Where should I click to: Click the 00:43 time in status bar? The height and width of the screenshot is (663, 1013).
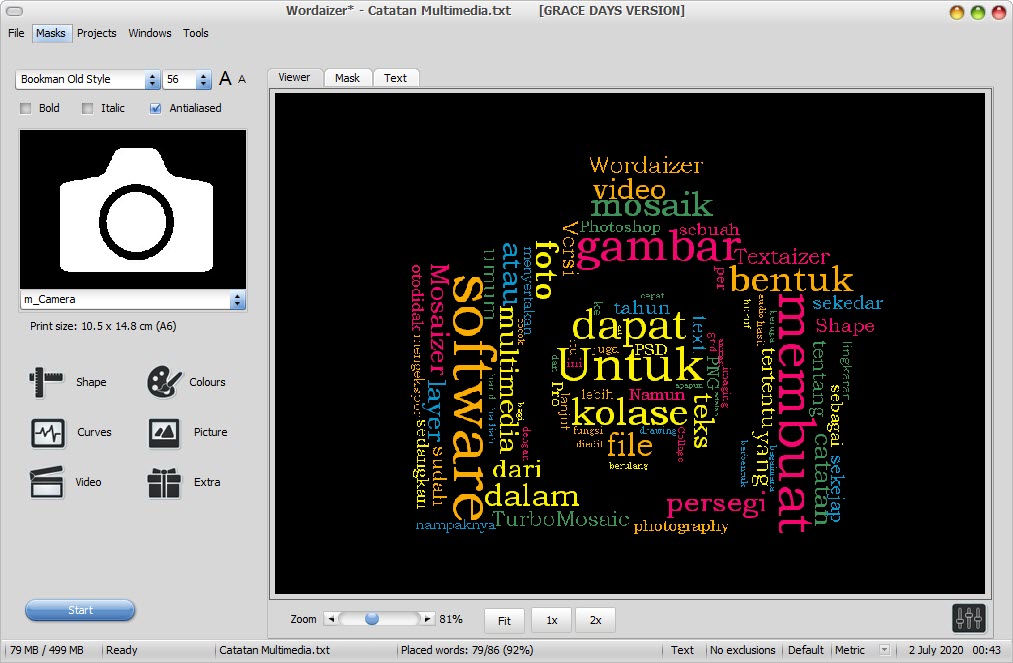tap(987, 650)
